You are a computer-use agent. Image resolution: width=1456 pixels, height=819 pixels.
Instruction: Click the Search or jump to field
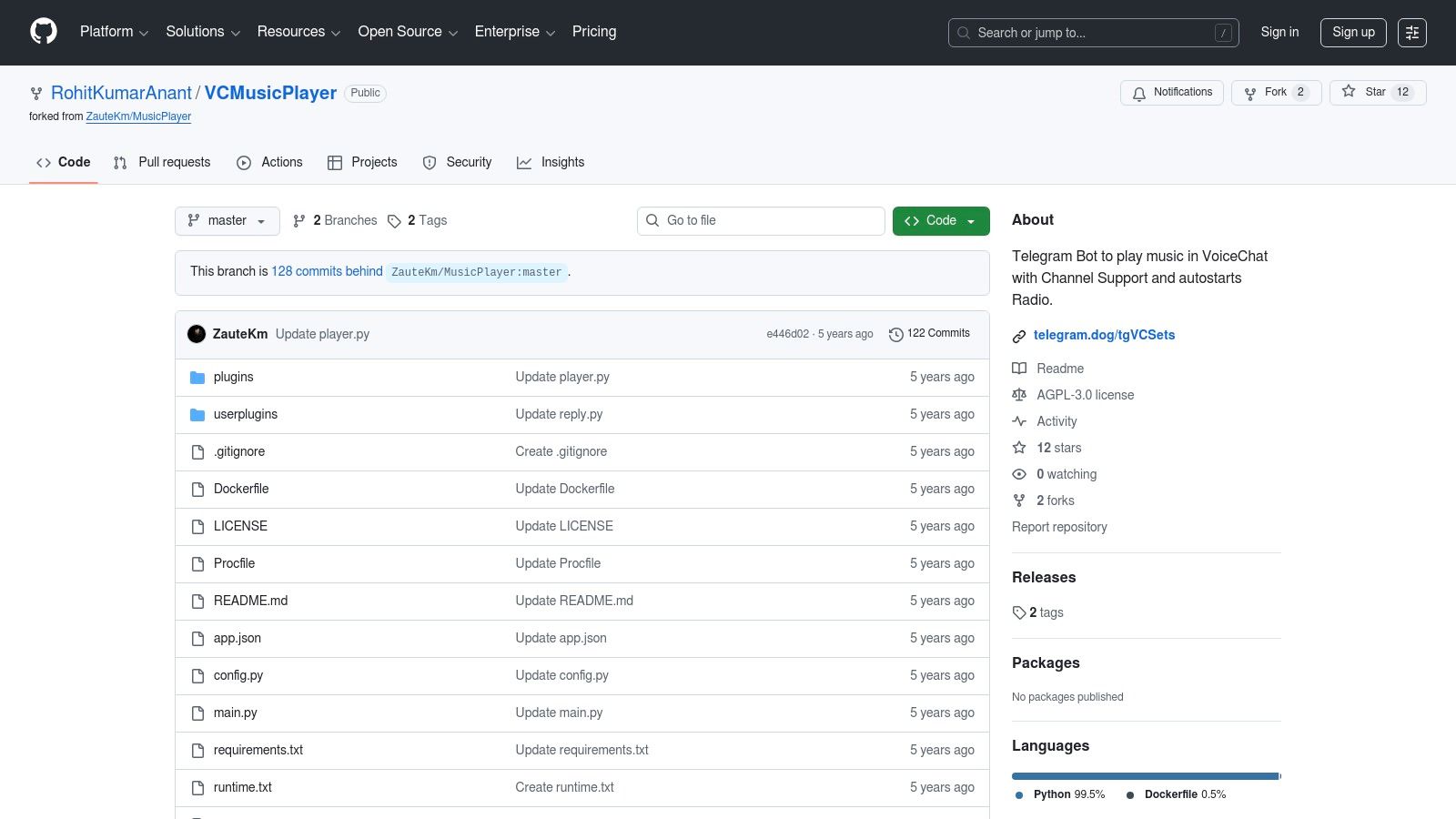[1094, 33]
